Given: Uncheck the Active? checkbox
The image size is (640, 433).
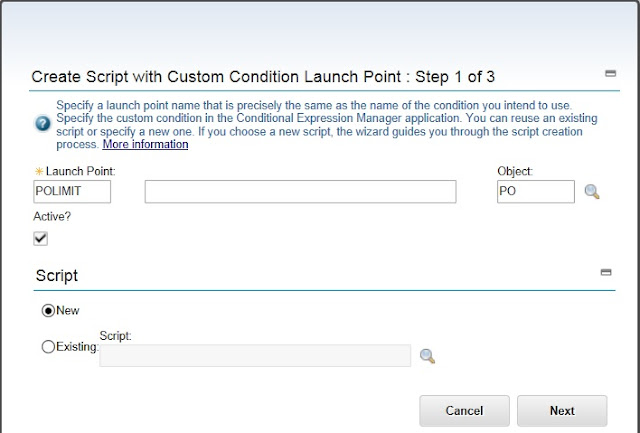Looking at the screenshot, I should (41, 238).
